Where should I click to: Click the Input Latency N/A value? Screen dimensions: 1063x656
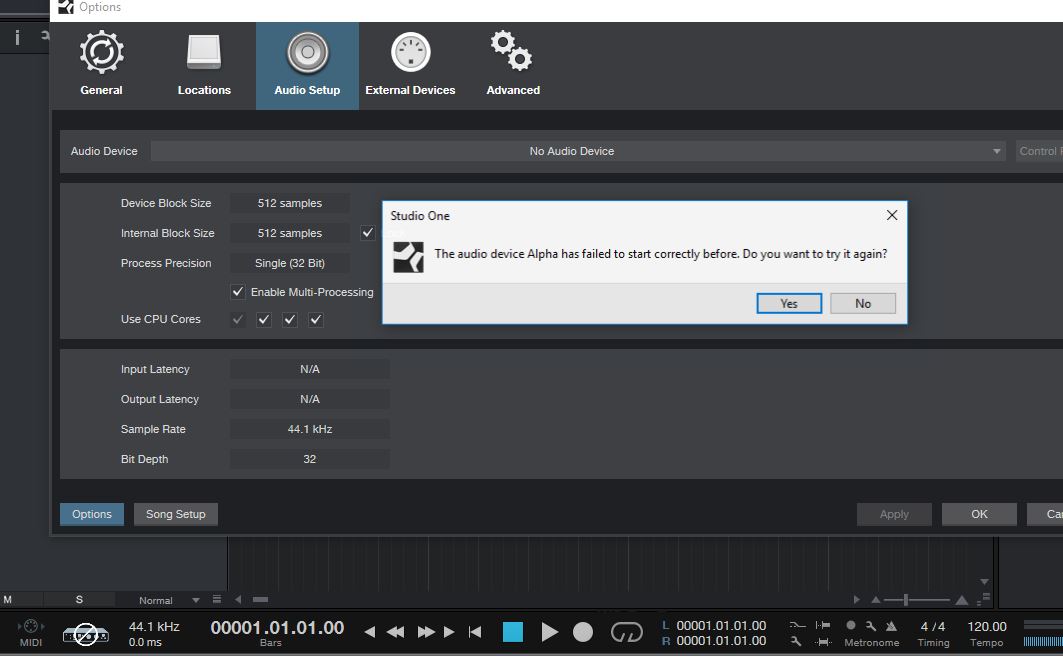310,369
